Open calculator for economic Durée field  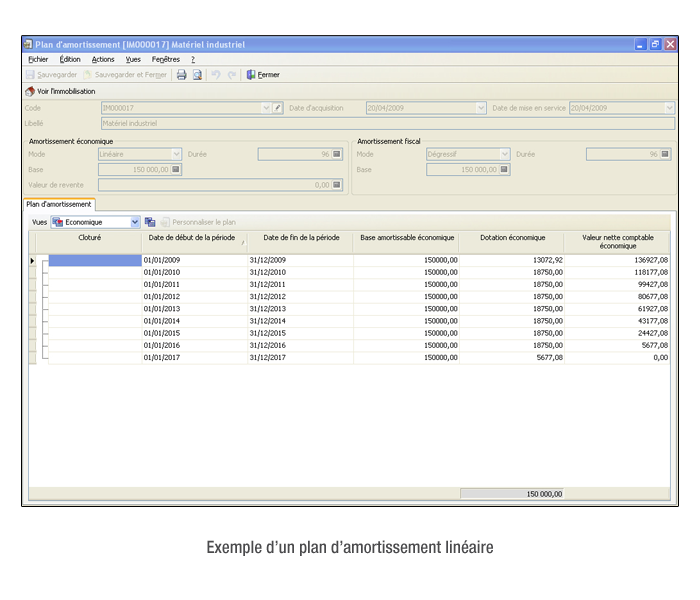(x=337, y=154)
